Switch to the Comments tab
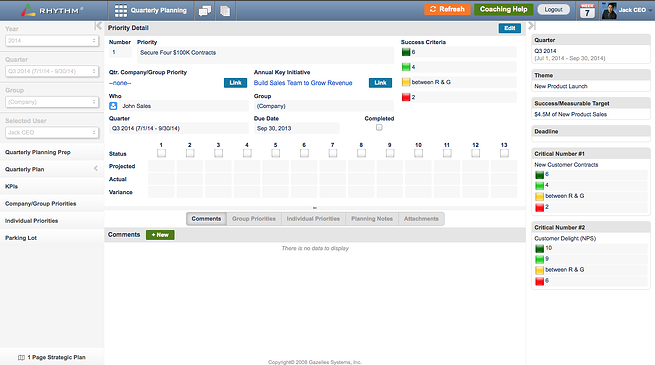655x365 pixels. (x=206, y=219)
